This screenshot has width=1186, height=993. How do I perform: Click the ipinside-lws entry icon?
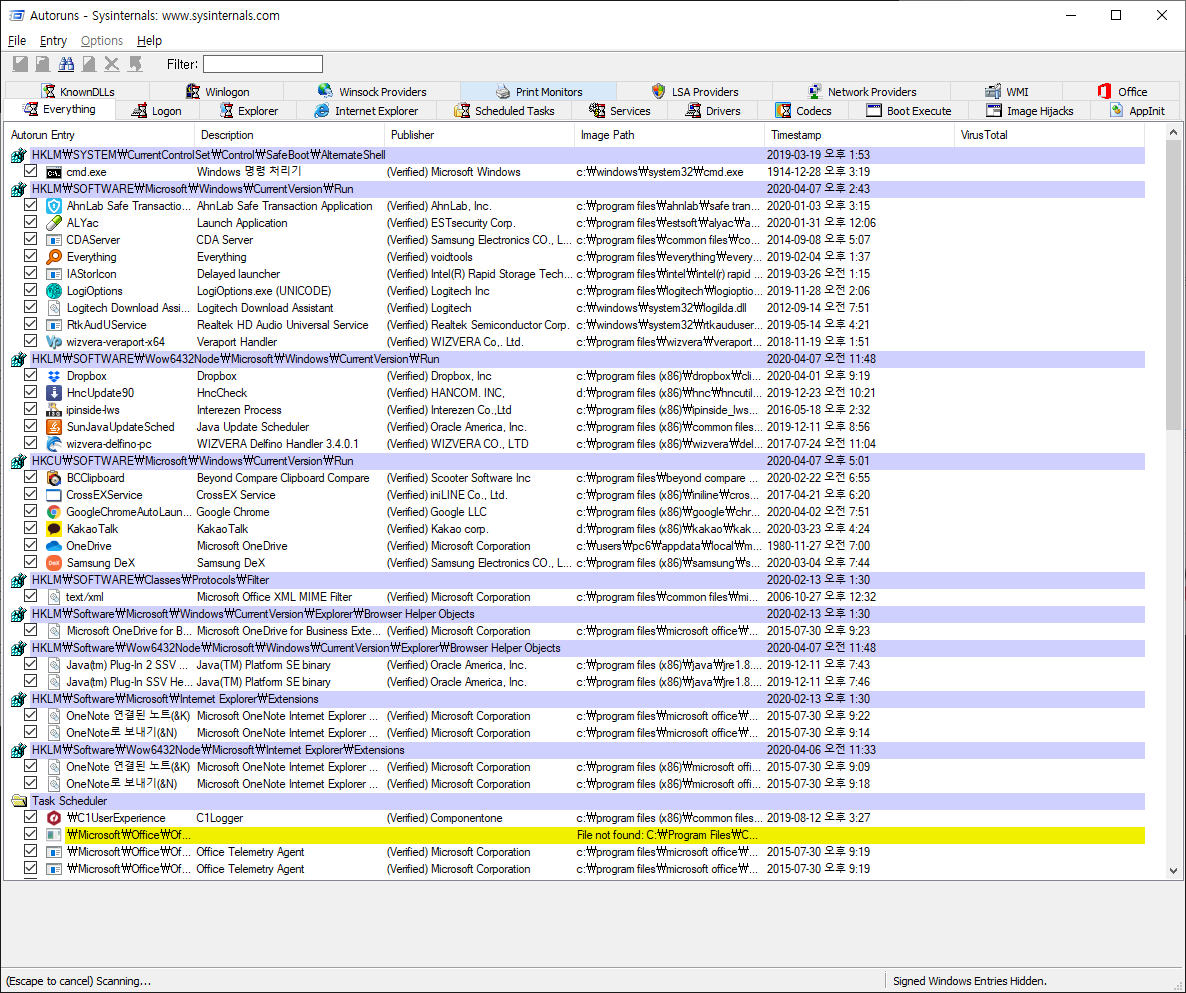coord(54,410)
